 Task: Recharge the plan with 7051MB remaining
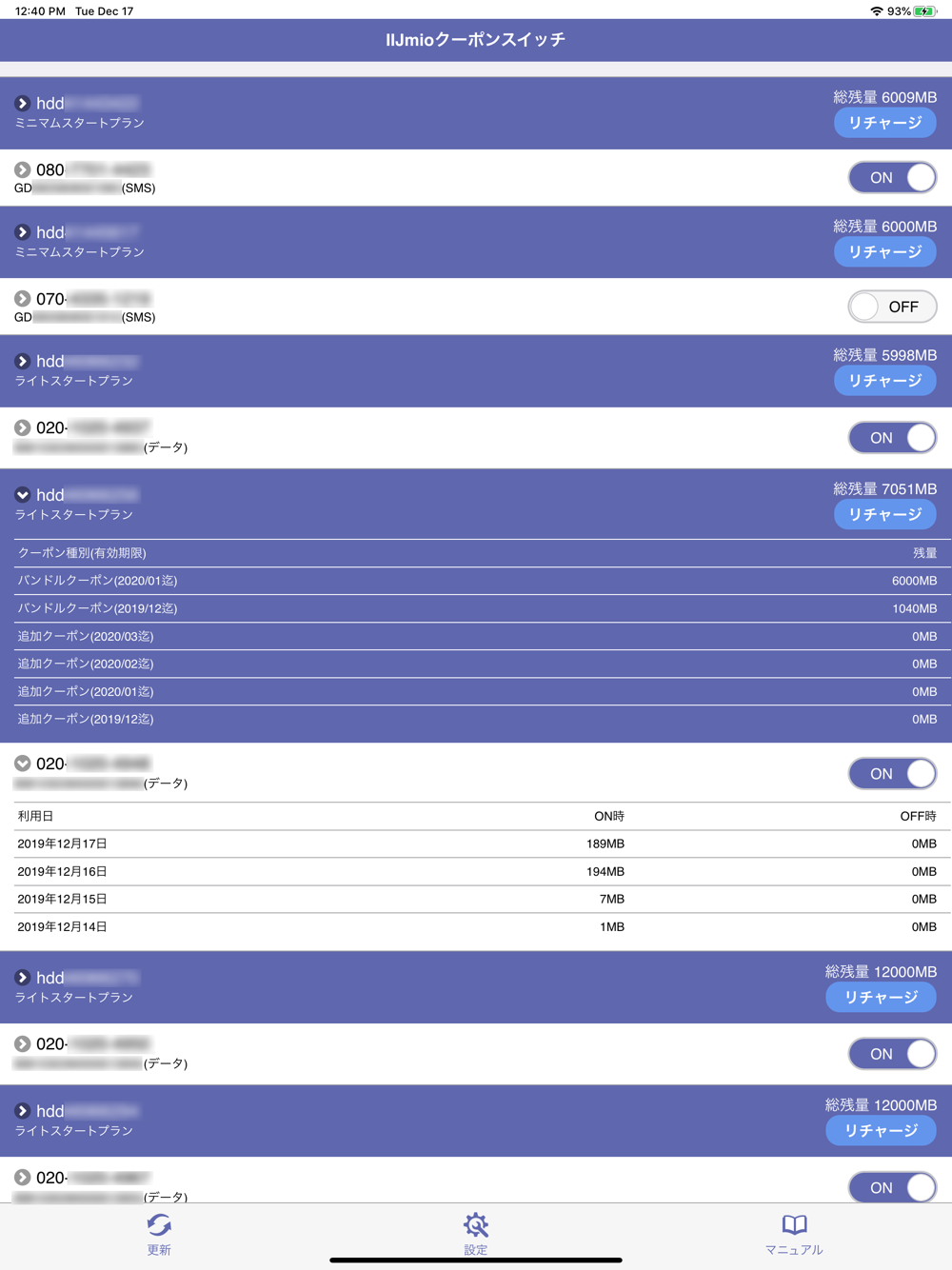click(885, 514)
